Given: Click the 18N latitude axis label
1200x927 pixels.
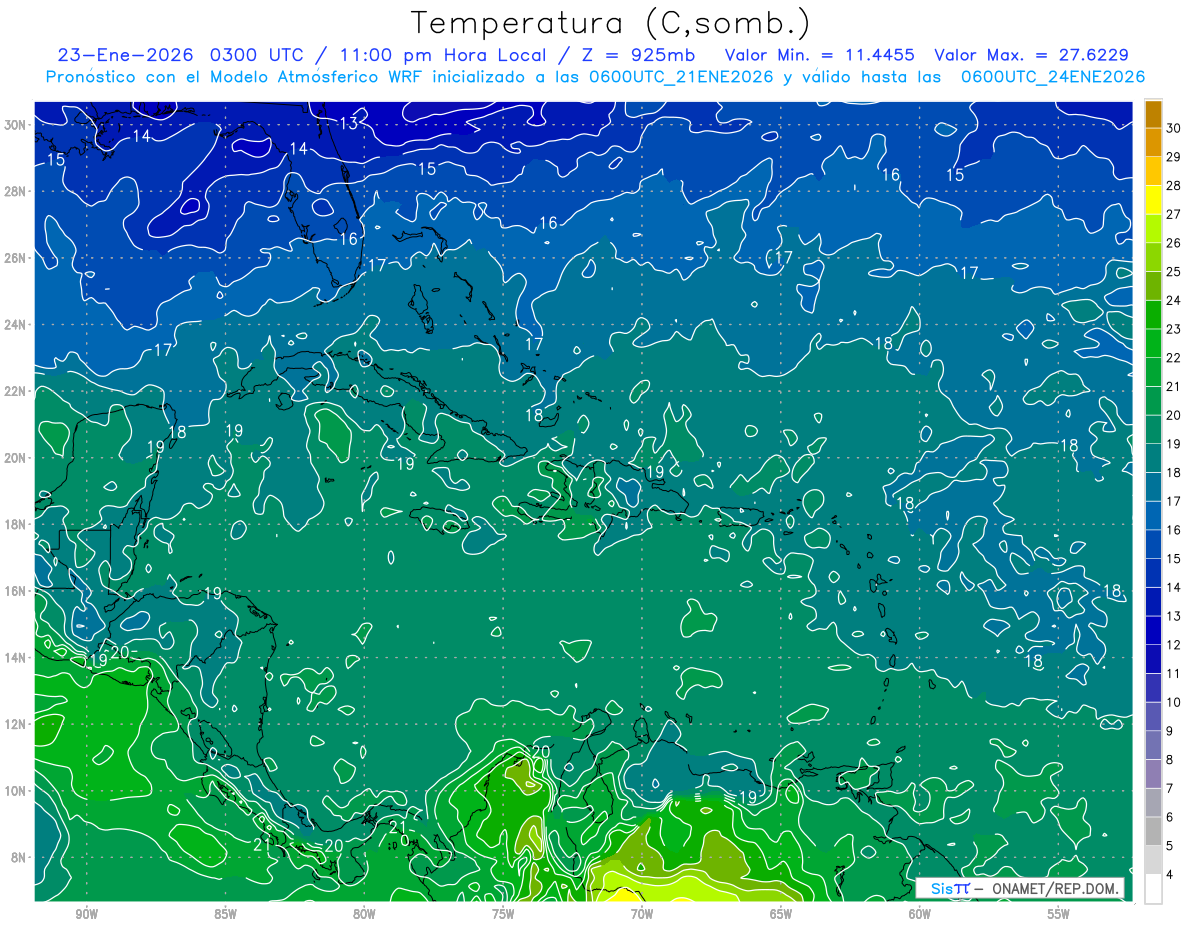Looking at the screenshot, I should click(x=15, y=524).
